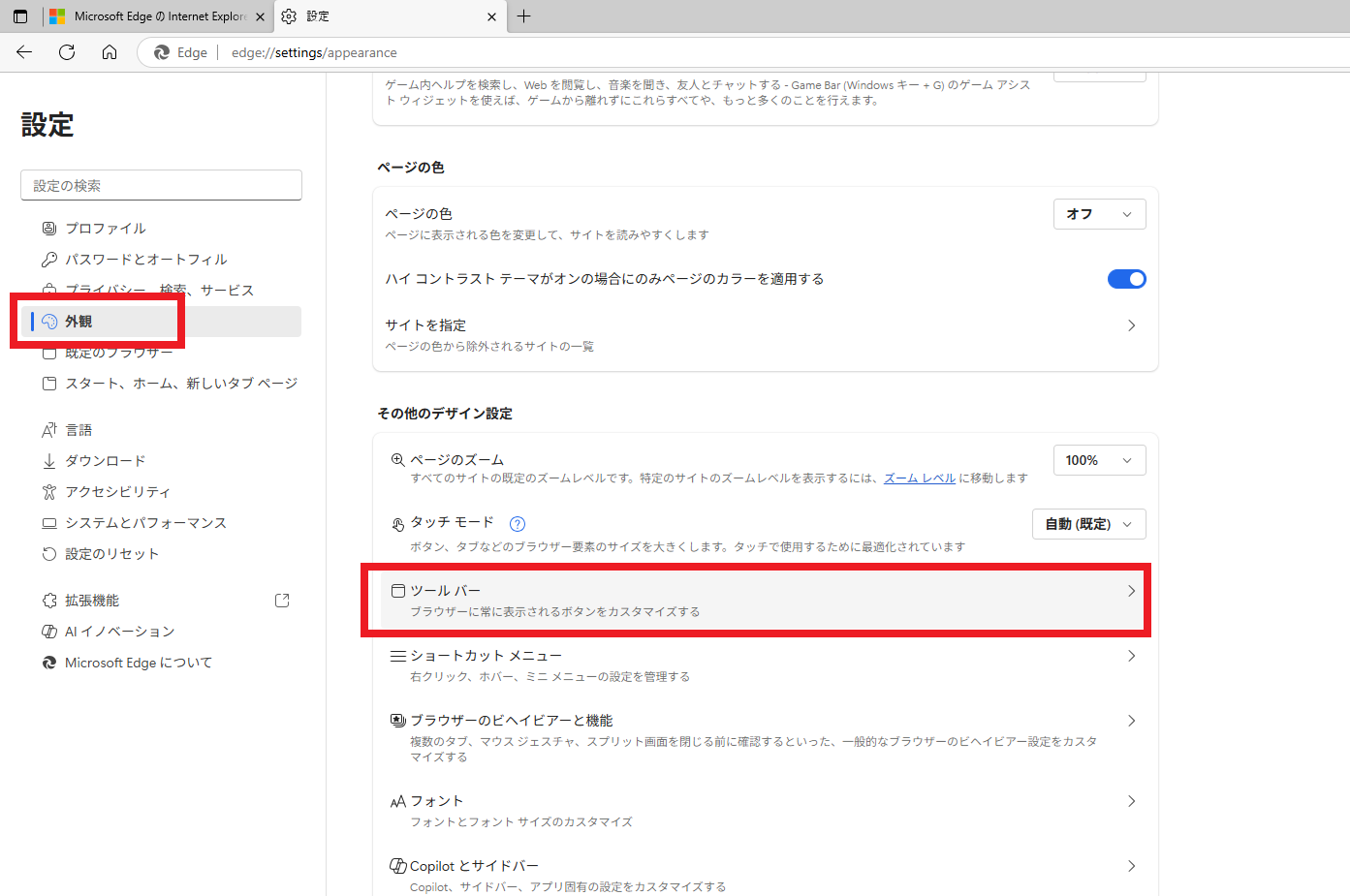
Task: Click the home icon in toolbar
Action: click(x=110, y=52)
